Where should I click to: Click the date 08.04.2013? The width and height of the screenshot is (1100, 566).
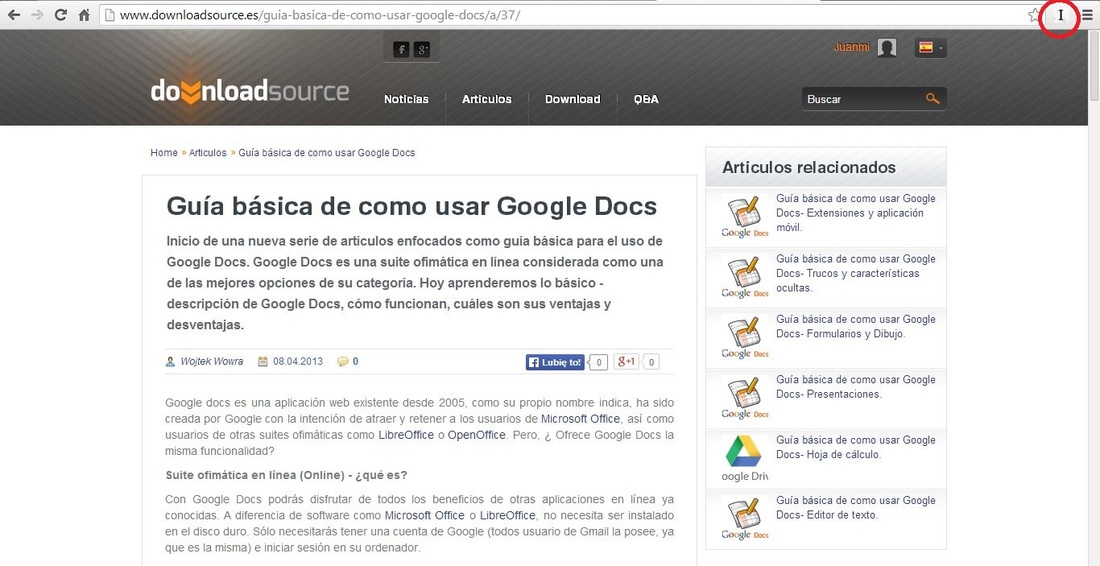(298, 362)
